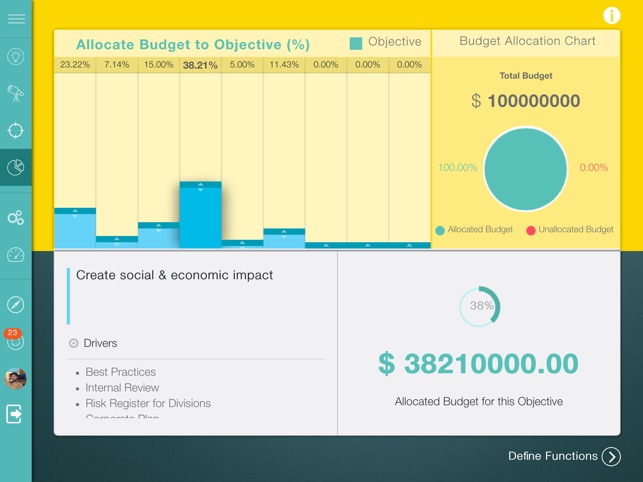Select the 11.43% column header
643x482 pixels.
[x=284, y=65]
